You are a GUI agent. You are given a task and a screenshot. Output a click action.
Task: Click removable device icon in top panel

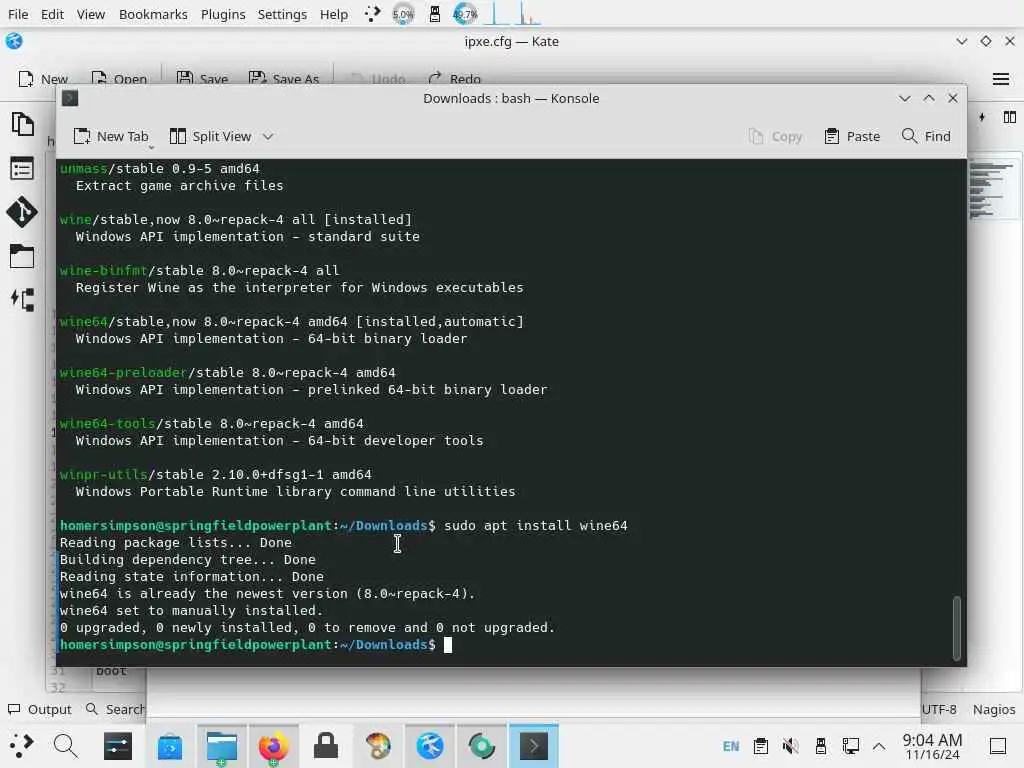pos(434,14)
